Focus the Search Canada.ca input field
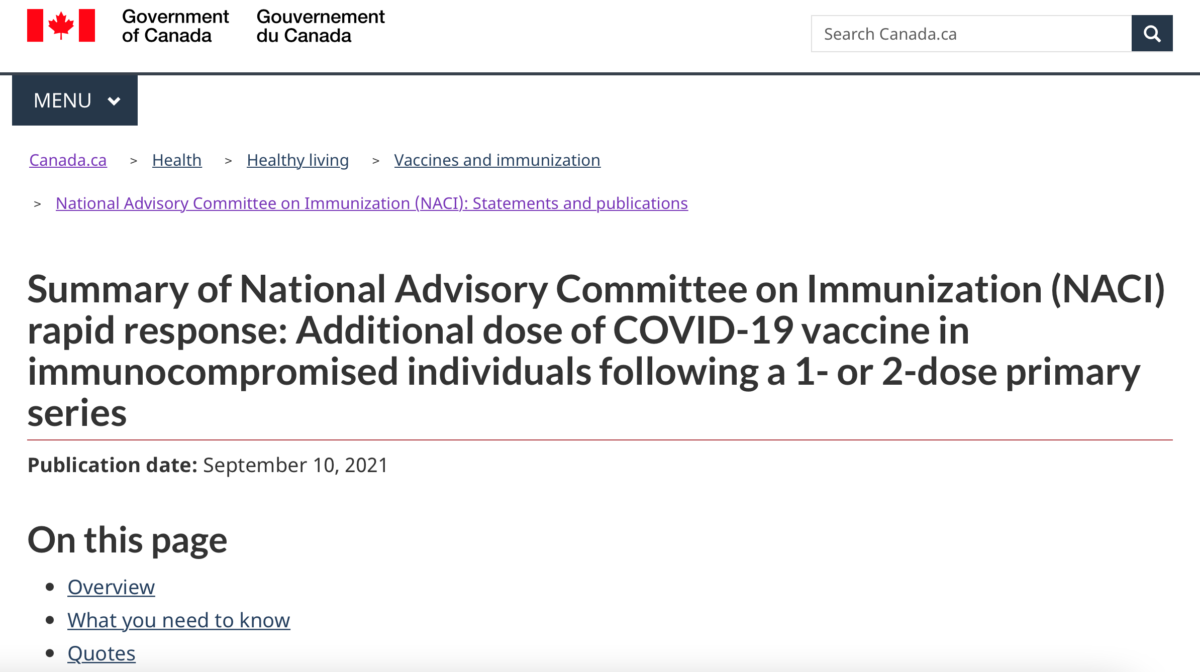1200x672 pixels. tap(970, 34)
